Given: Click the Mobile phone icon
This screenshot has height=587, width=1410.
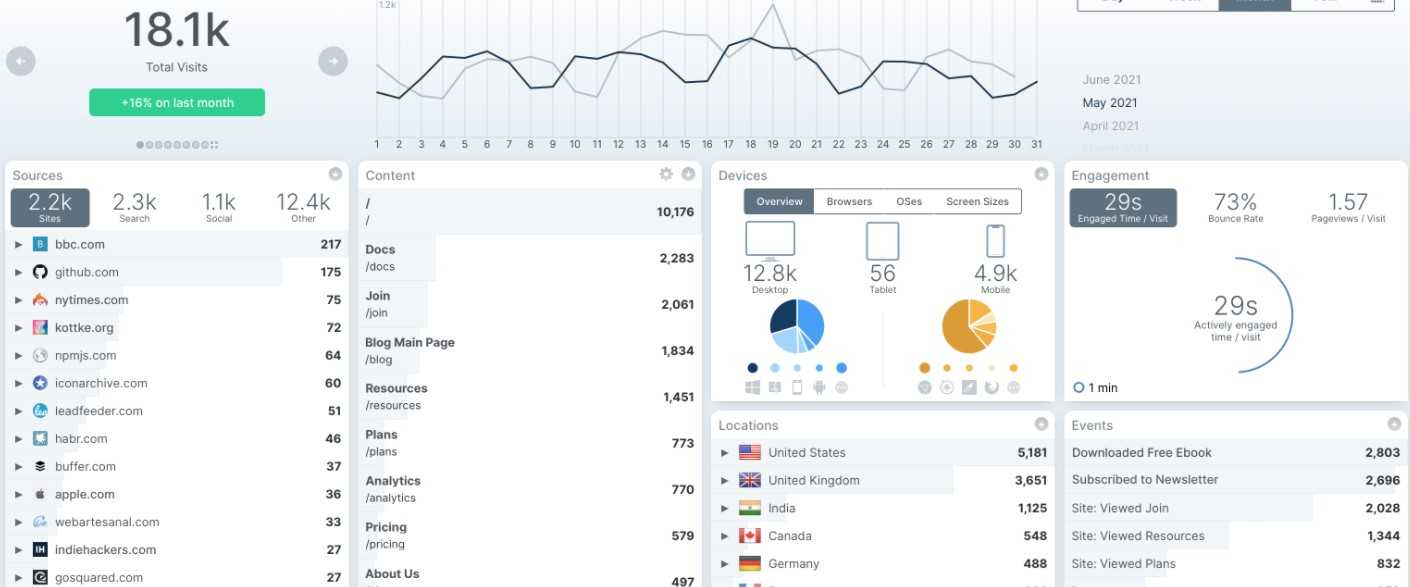Looking at the screenshot, I should coord(995,241).
